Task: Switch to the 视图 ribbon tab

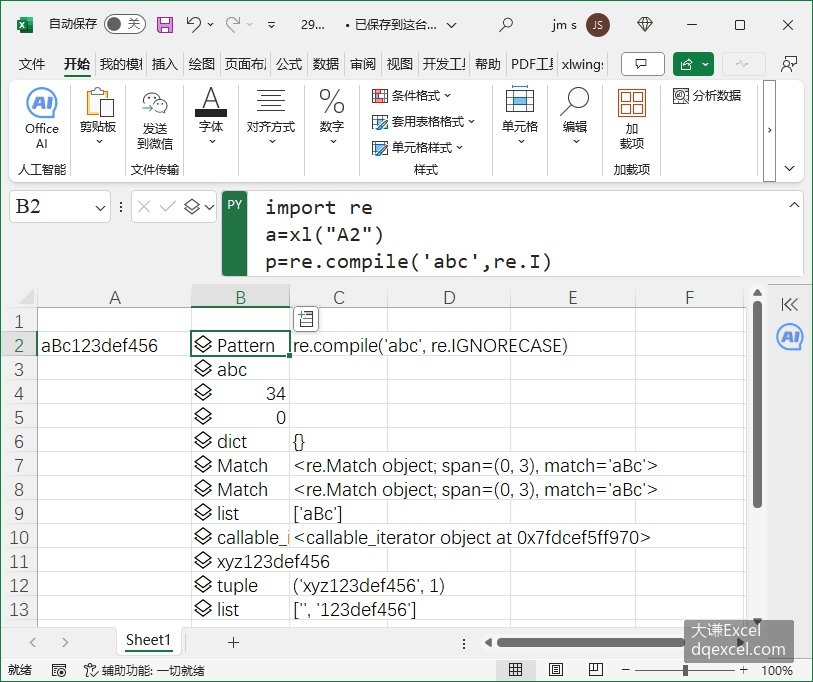Action: [400, 64]
